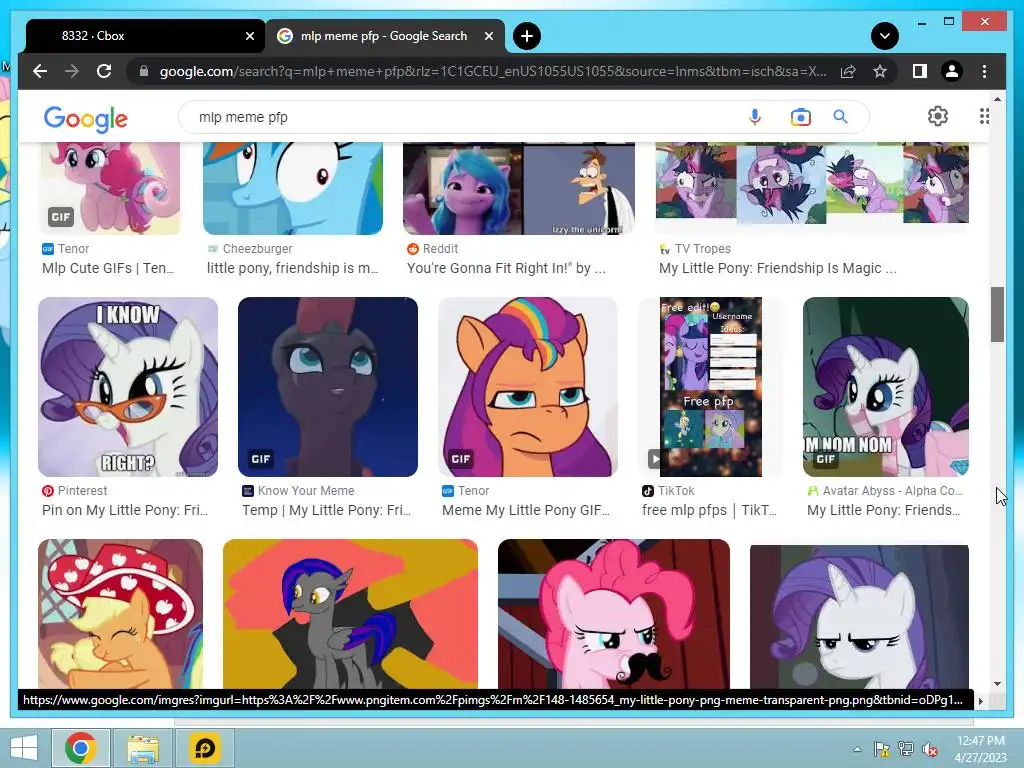Click the scrollbar up arrow
Image resolution: width=1024 pixels, height=768 pixels.
pos(997,99)
